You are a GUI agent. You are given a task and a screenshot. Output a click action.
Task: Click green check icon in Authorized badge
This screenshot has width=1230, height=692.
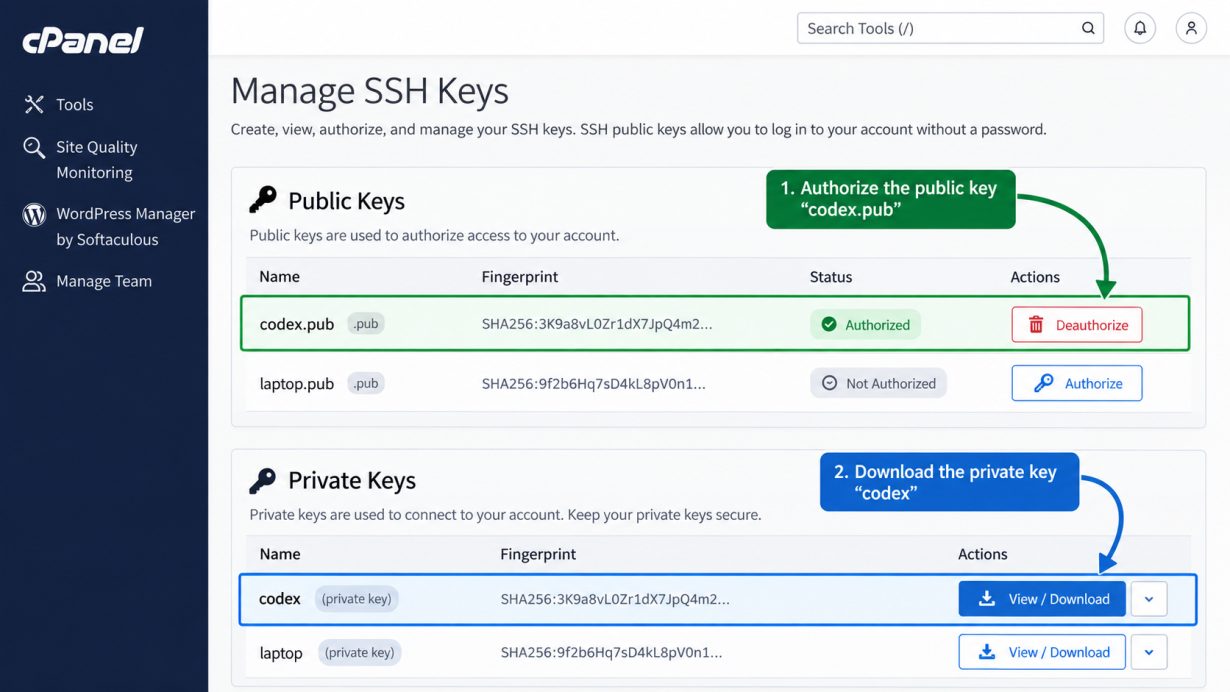coord(828,325)
